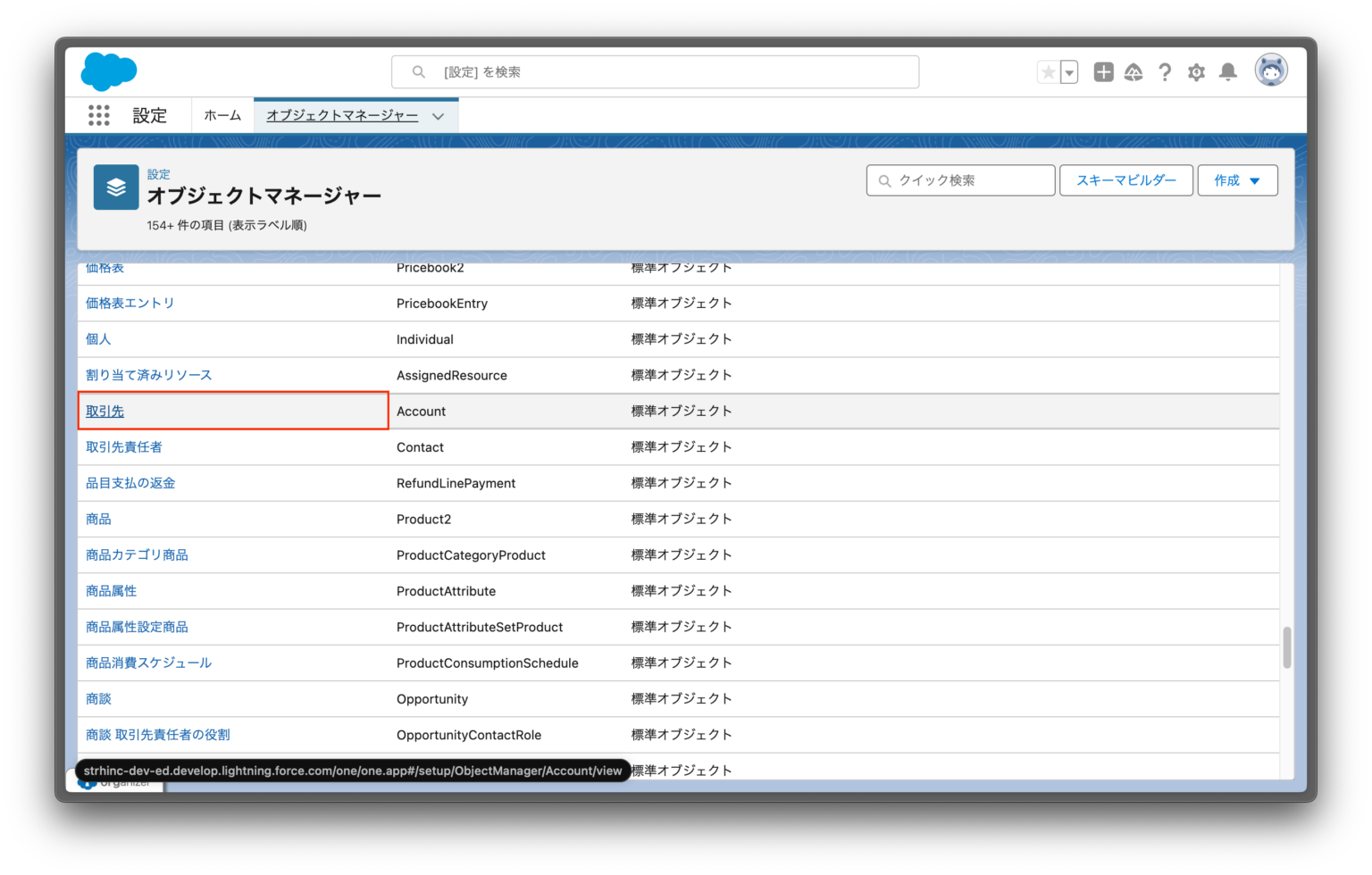This screenshot has height=875, width=1372.
Task: Open the 個人 object link
Action: (x=98, y=339)
